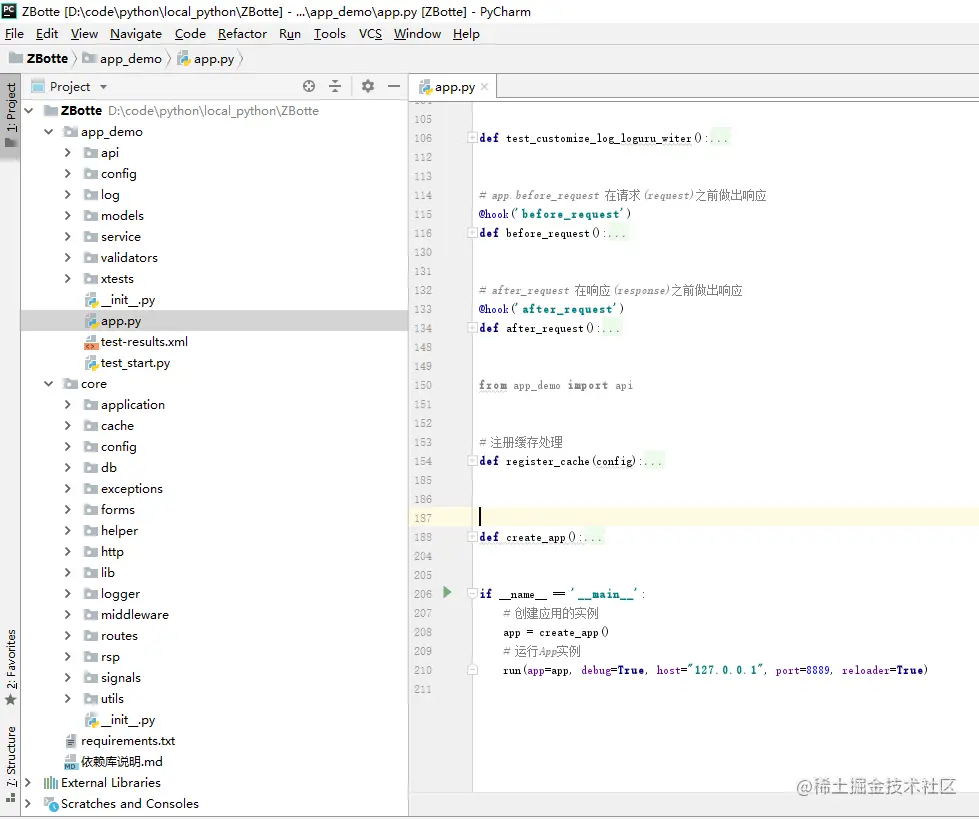Open Project panel settings gear
The height and width of the screenshot is (819, 979).
pos(368,86)
